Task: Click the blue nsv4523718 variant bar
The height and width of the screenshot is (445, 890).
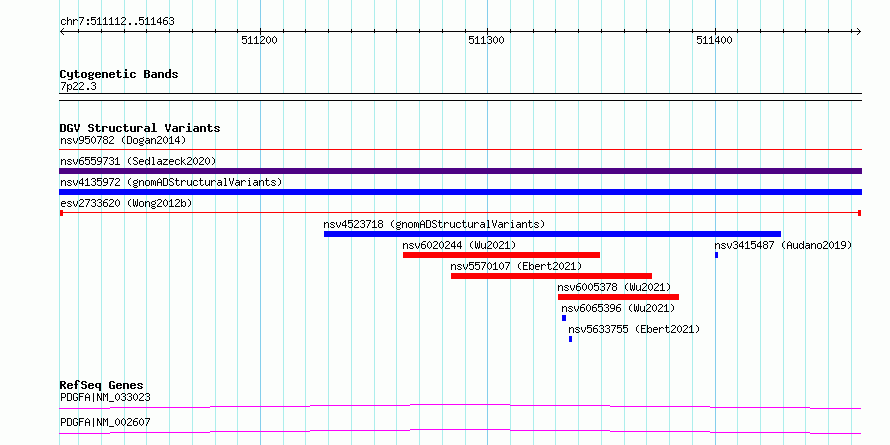Action: 552,234
